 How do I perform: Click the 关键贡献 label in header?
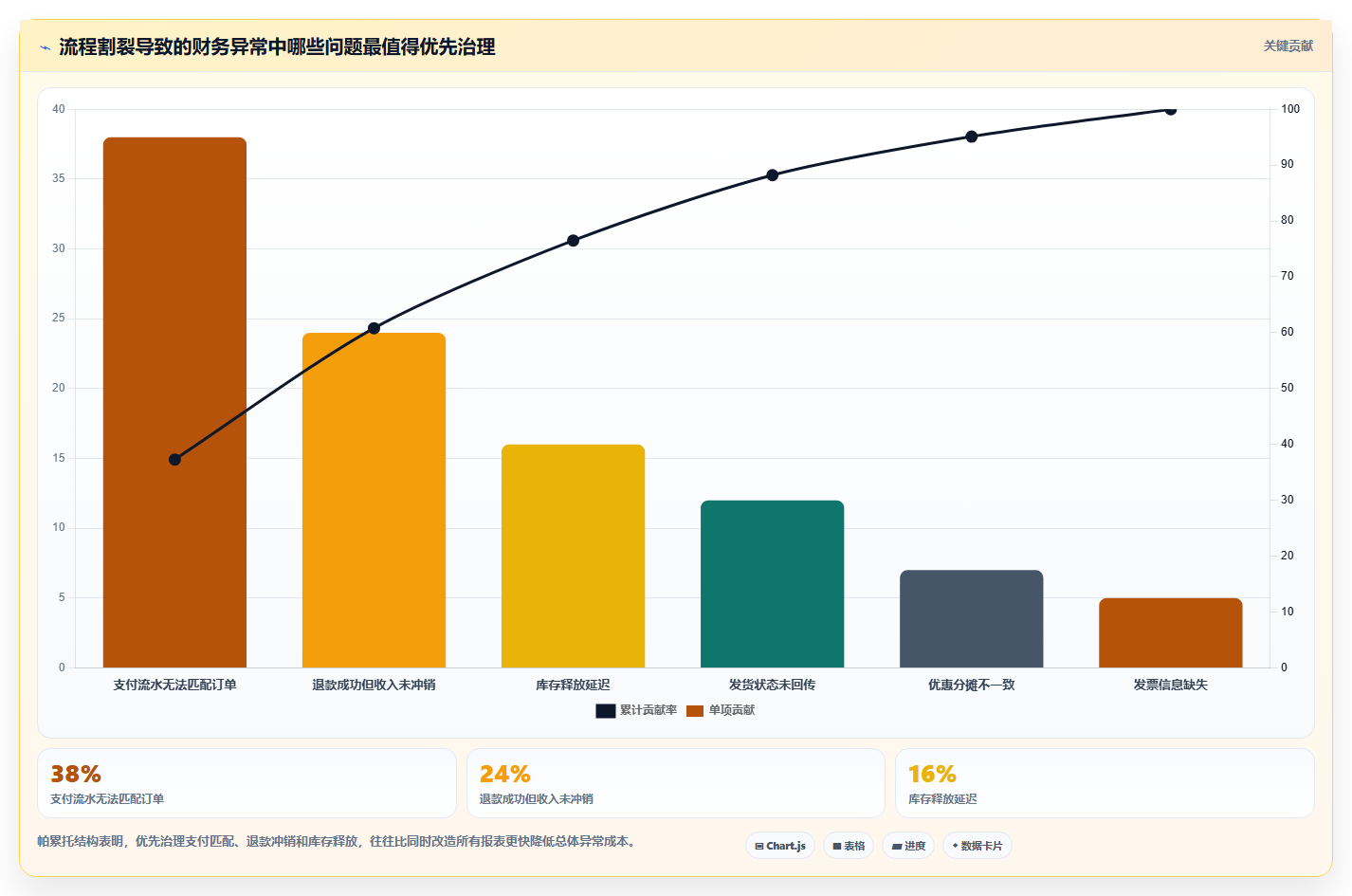coord(1288,46)
